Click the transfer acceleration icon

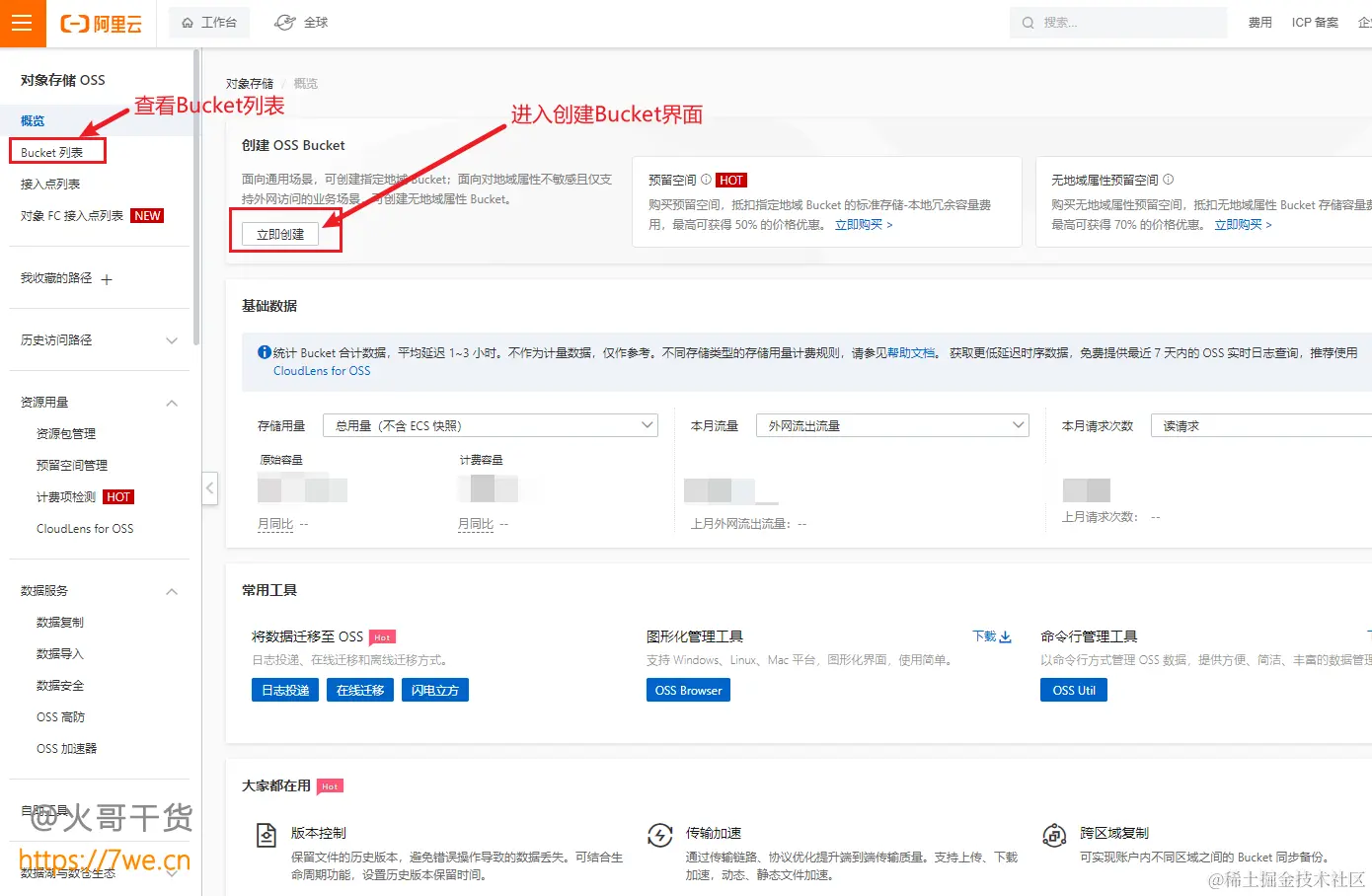coord(660,836)
